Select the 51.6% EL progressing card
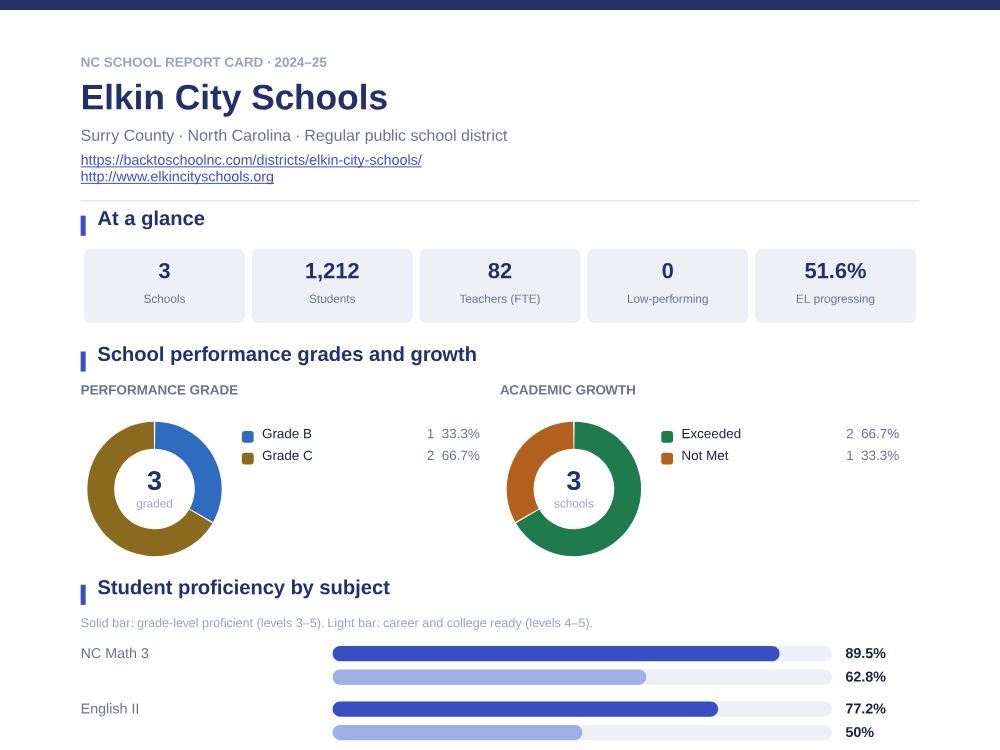This screenshot has height=750, width=1000. click(x=835, y=286)
